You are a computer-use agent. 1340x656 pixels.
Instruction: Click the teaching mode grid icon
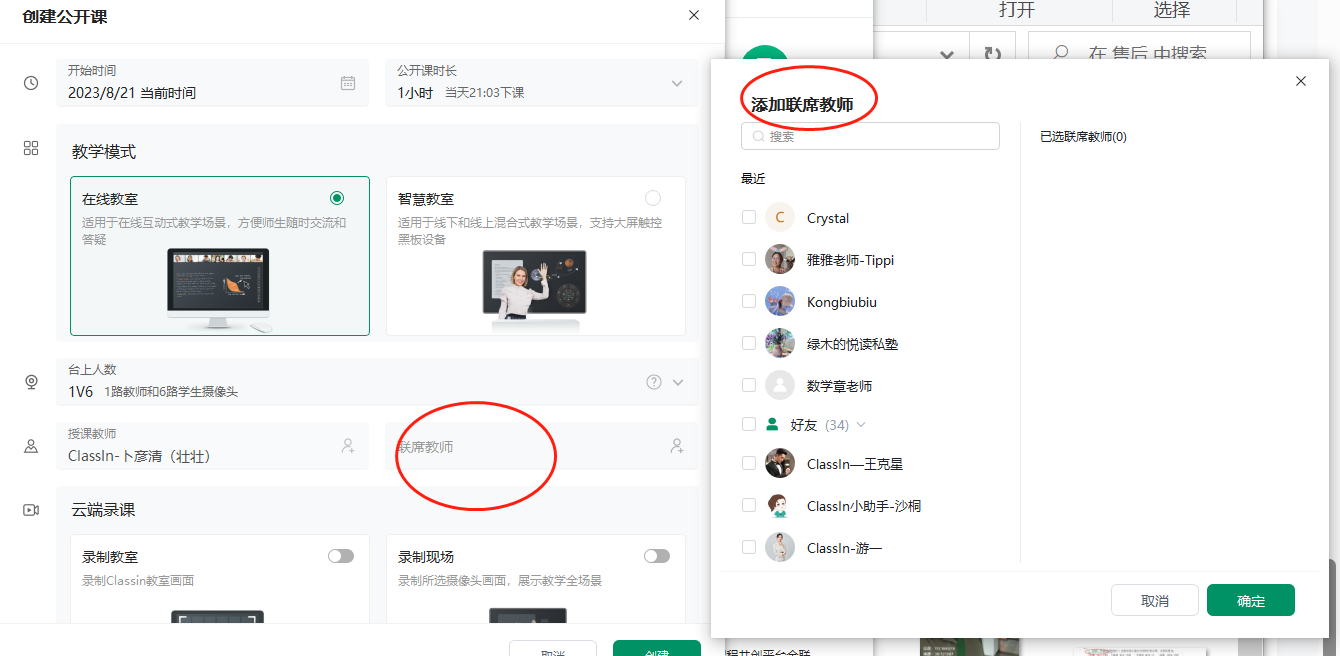(31, 148)
